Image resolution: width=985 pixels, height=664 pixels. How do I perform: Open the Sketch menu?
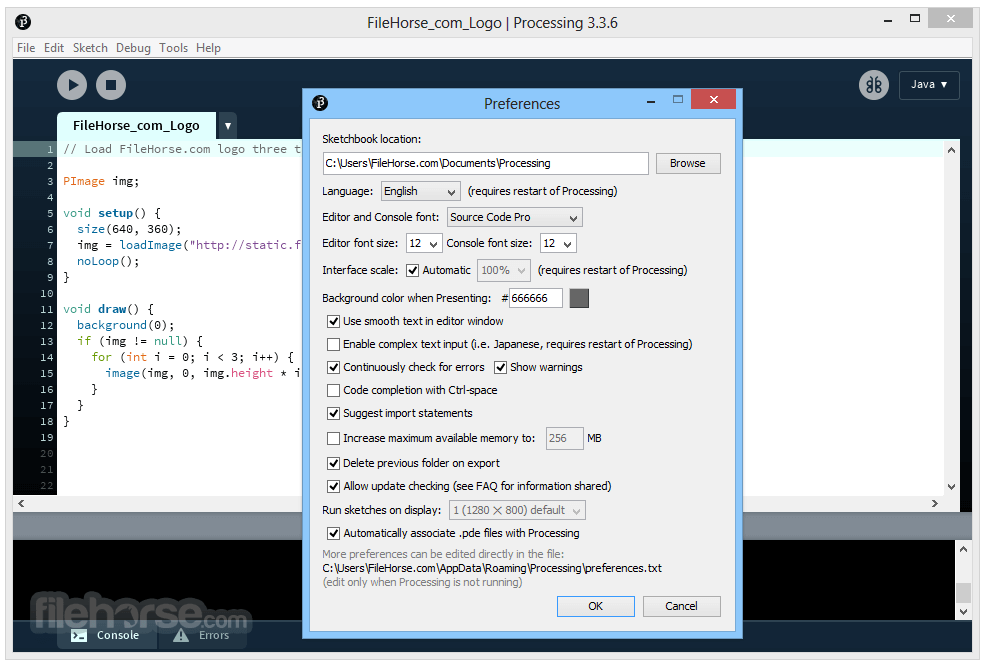(90, 48)
